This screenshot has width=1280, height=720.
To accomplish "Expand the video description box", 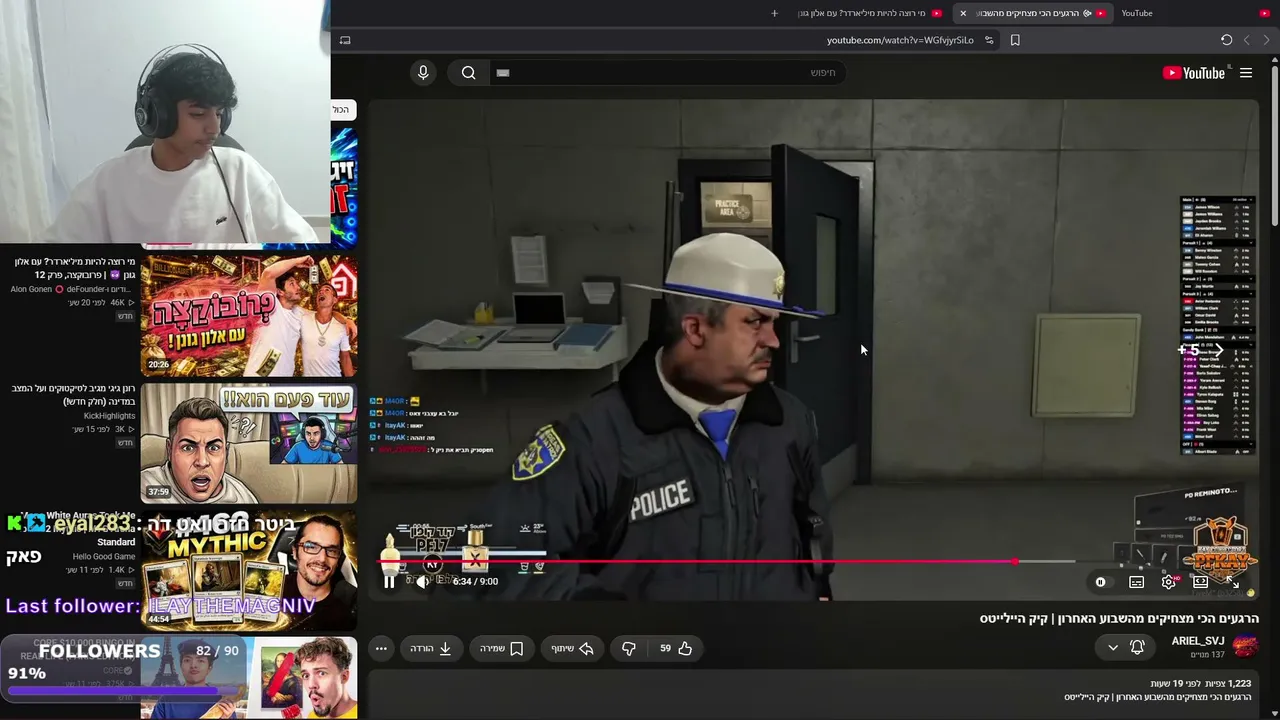I will pos(814,695).
